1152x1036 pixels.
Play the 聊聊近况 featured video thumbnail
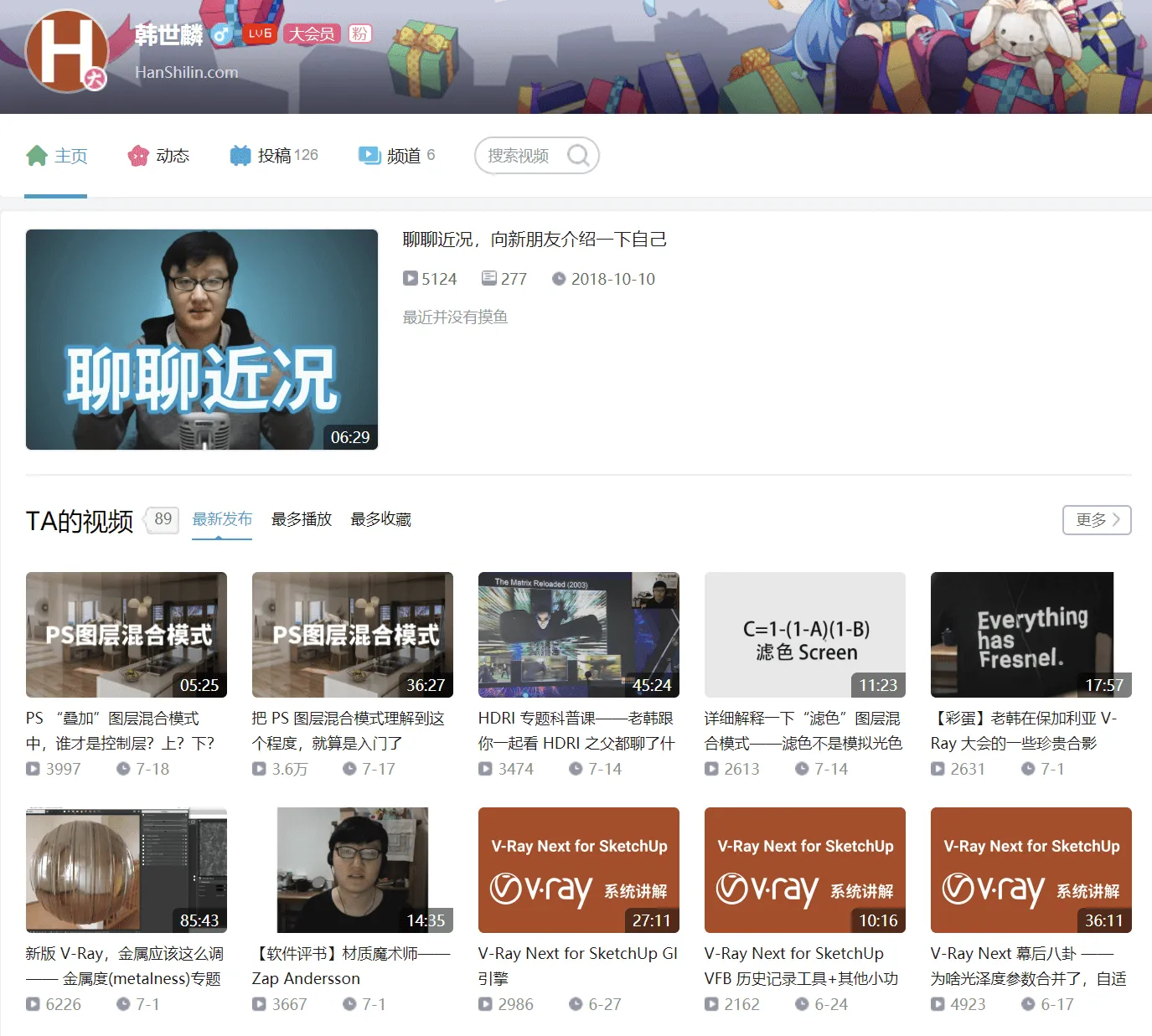(202, 339)
